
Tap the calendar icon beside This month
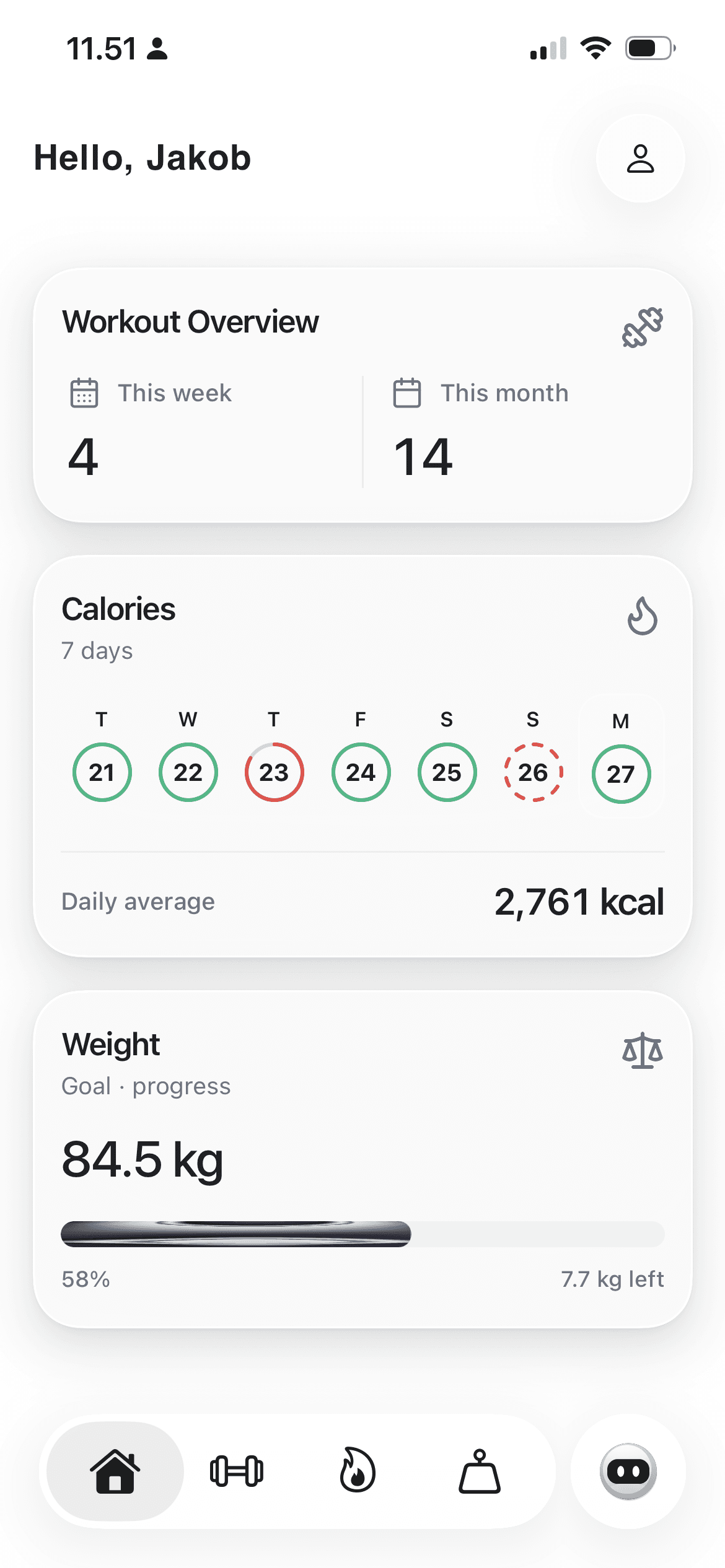coord(407,393)
